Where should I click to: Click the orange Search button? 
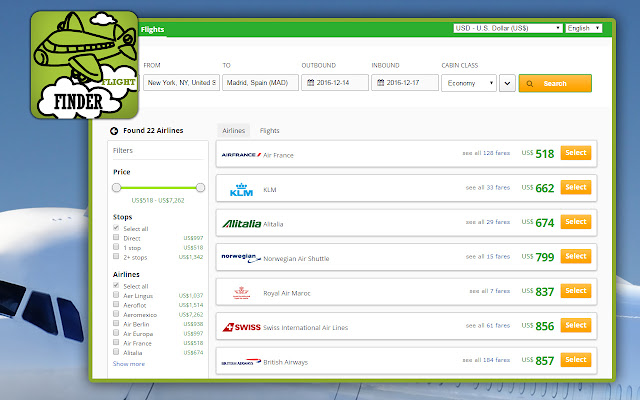click(x=555, y=83)
